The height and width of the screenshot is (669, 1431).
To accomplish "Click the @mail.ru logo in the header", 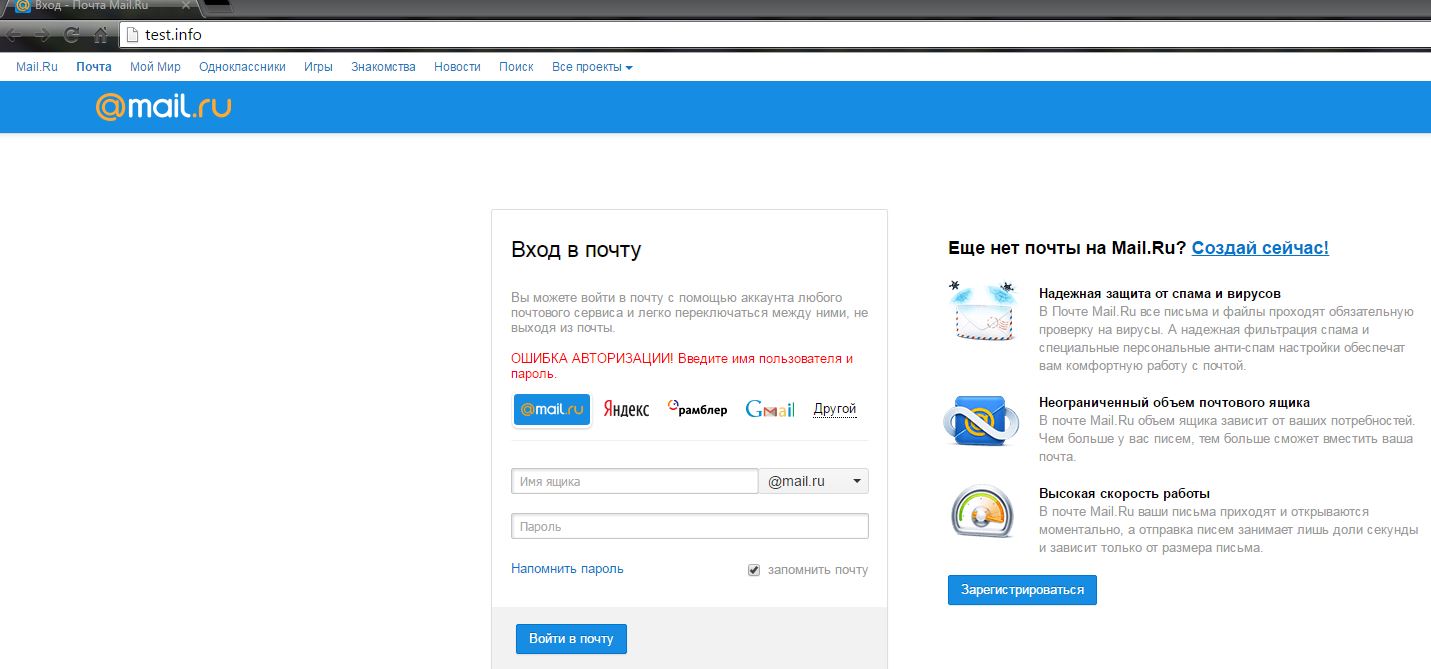I will pos(163,106).
